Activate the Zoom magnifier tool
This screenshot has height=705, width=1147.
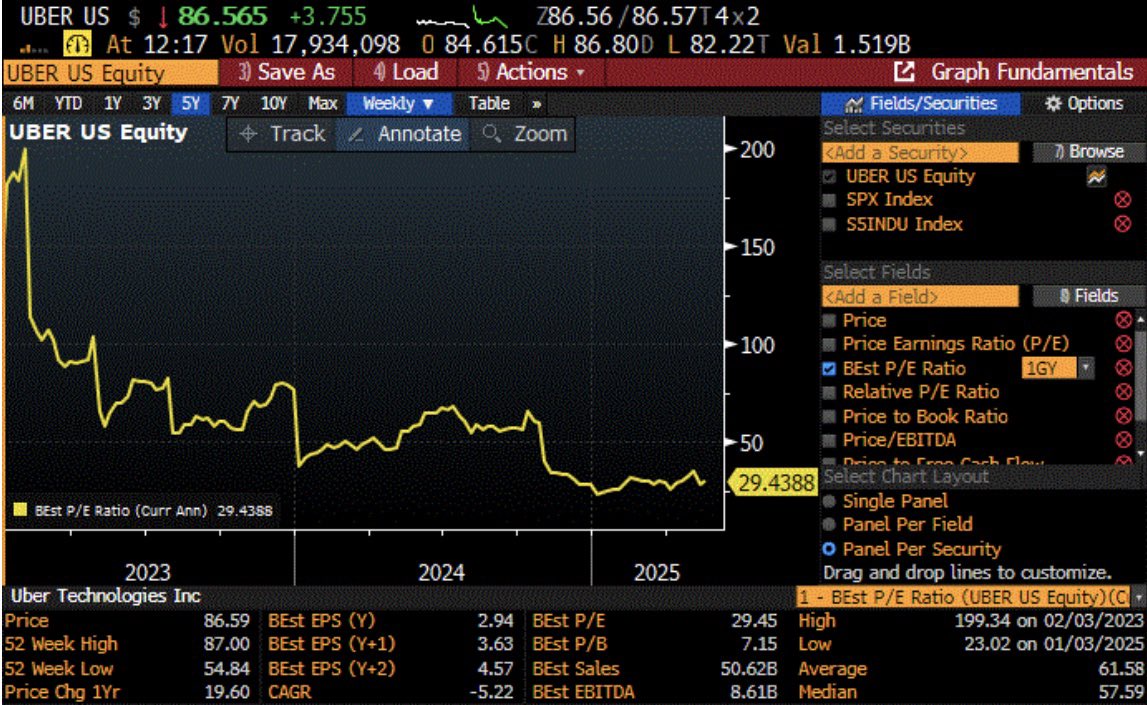click(491, 135)
